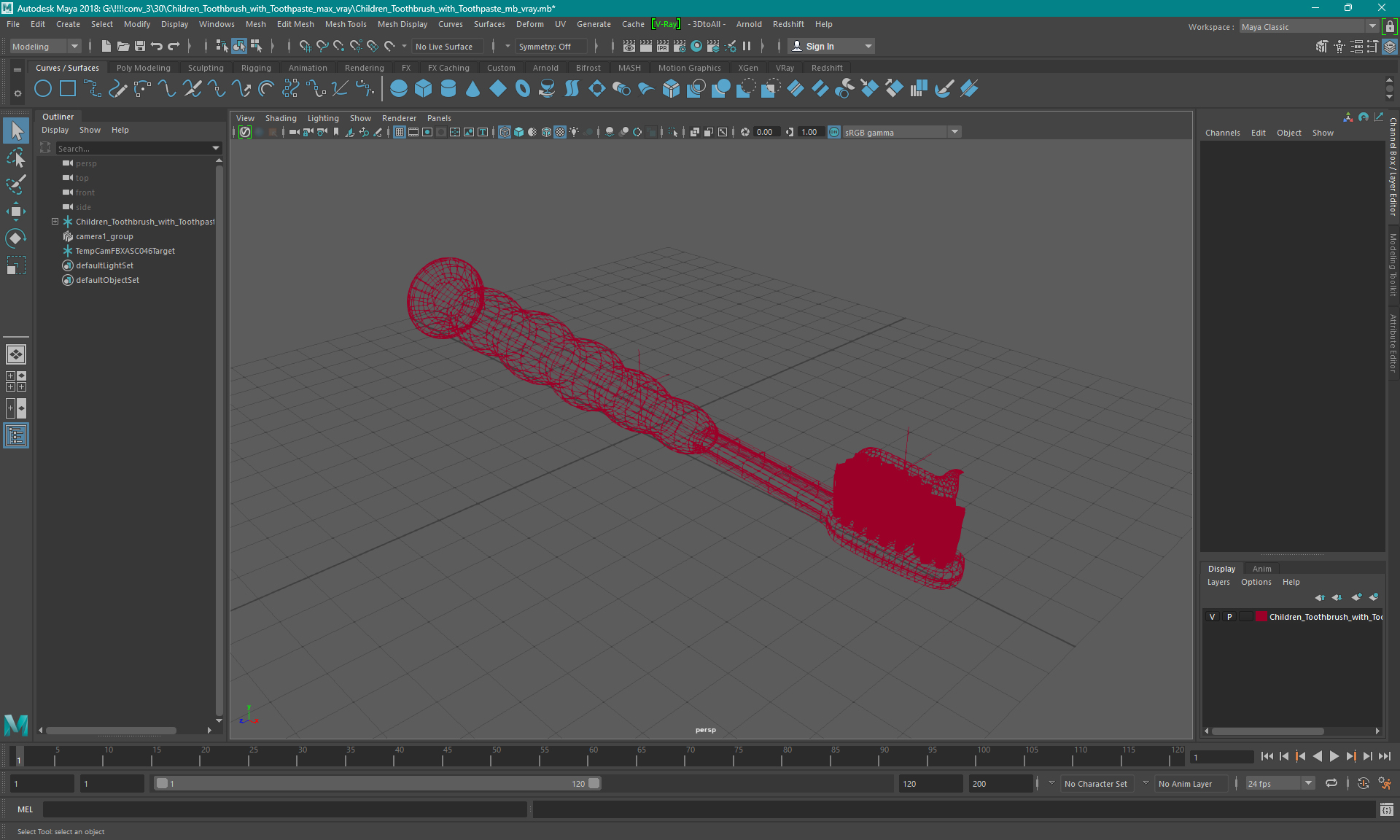Create a NURBS torus from shelf
Image resolution: width=1400 pixels, height=840 pixels.
[523, 89]
